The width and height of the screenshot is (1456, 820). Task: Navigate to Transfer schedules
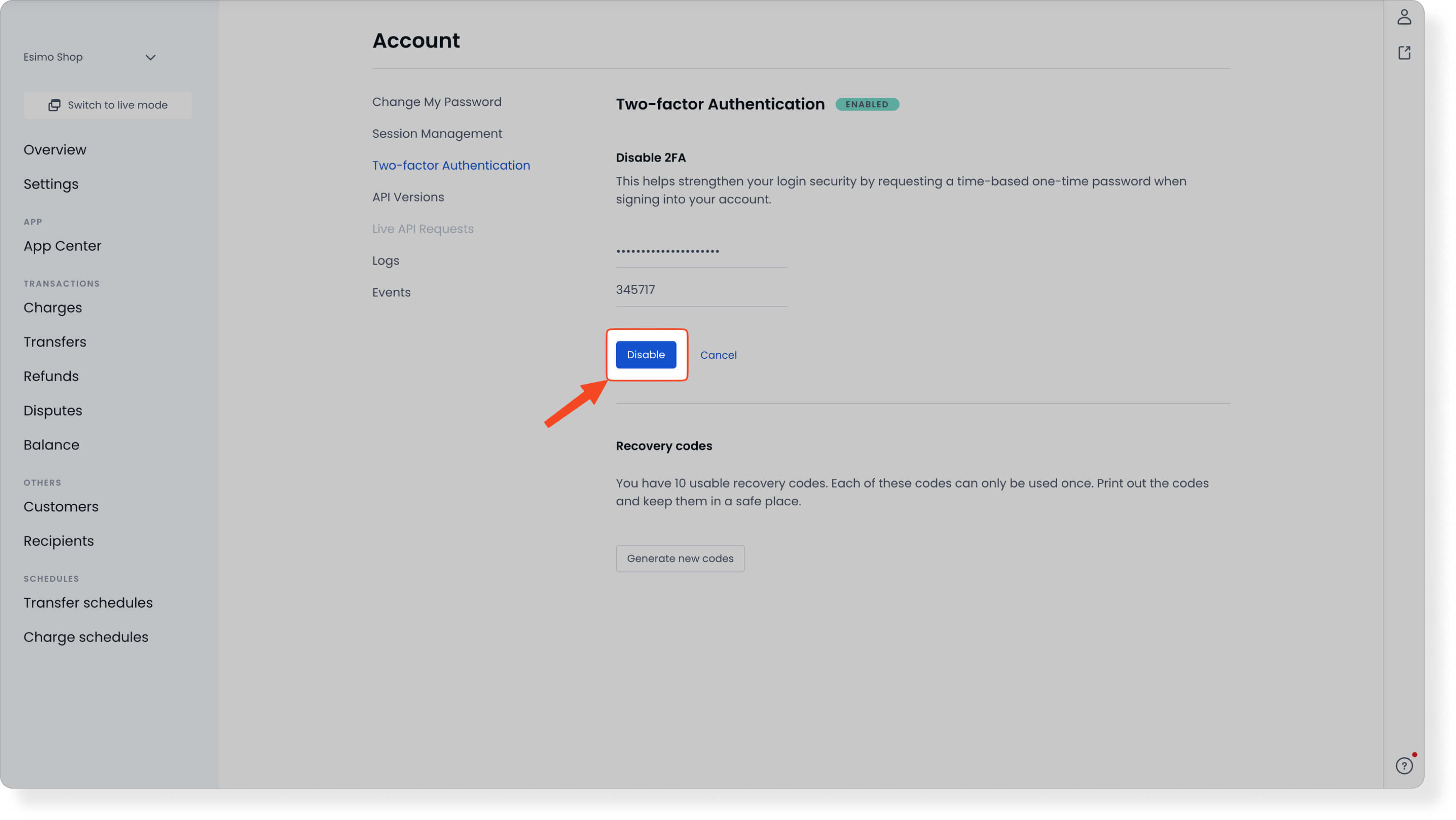coord(88,603)
